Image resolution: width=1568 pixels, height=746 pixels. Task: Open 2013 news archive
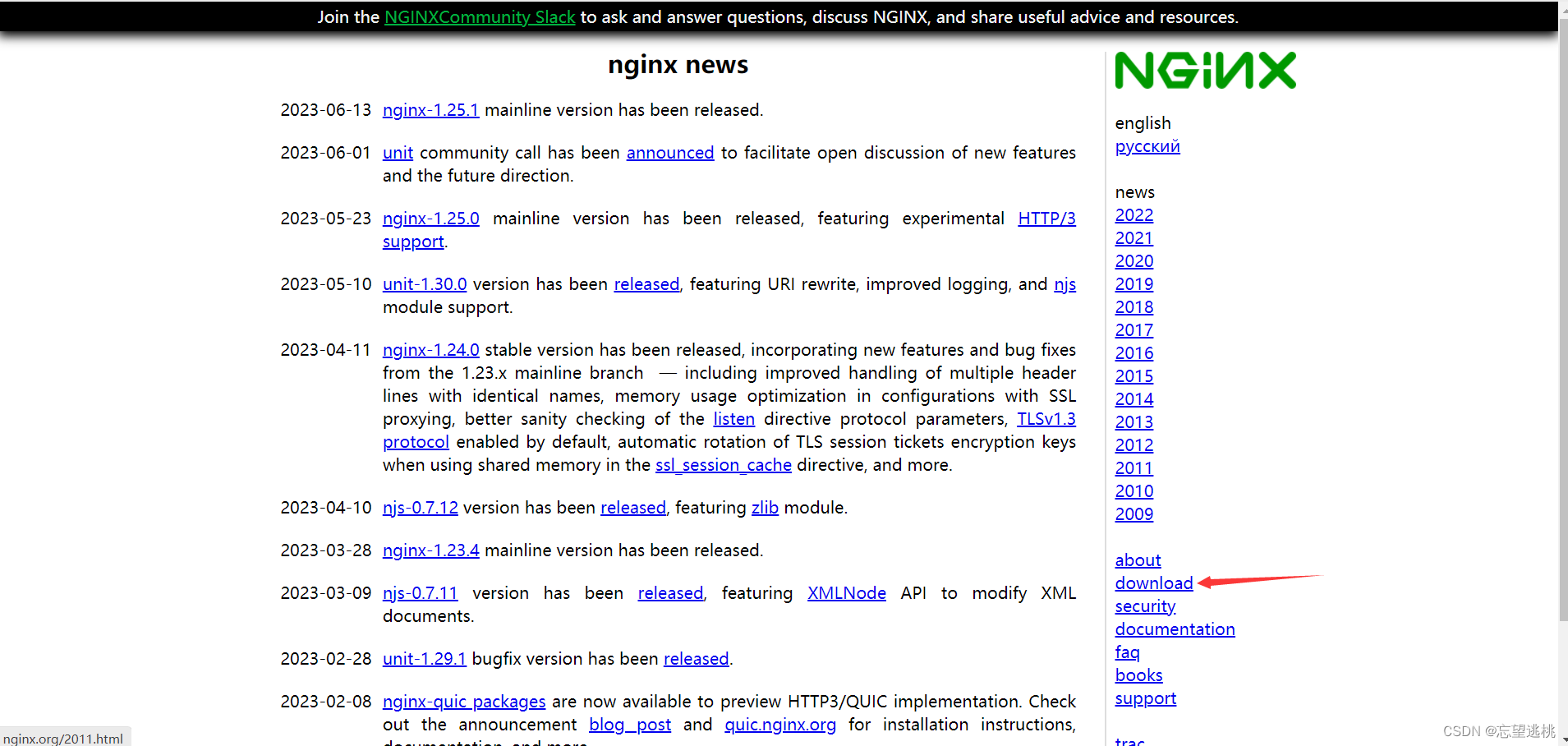point(1134,422)
